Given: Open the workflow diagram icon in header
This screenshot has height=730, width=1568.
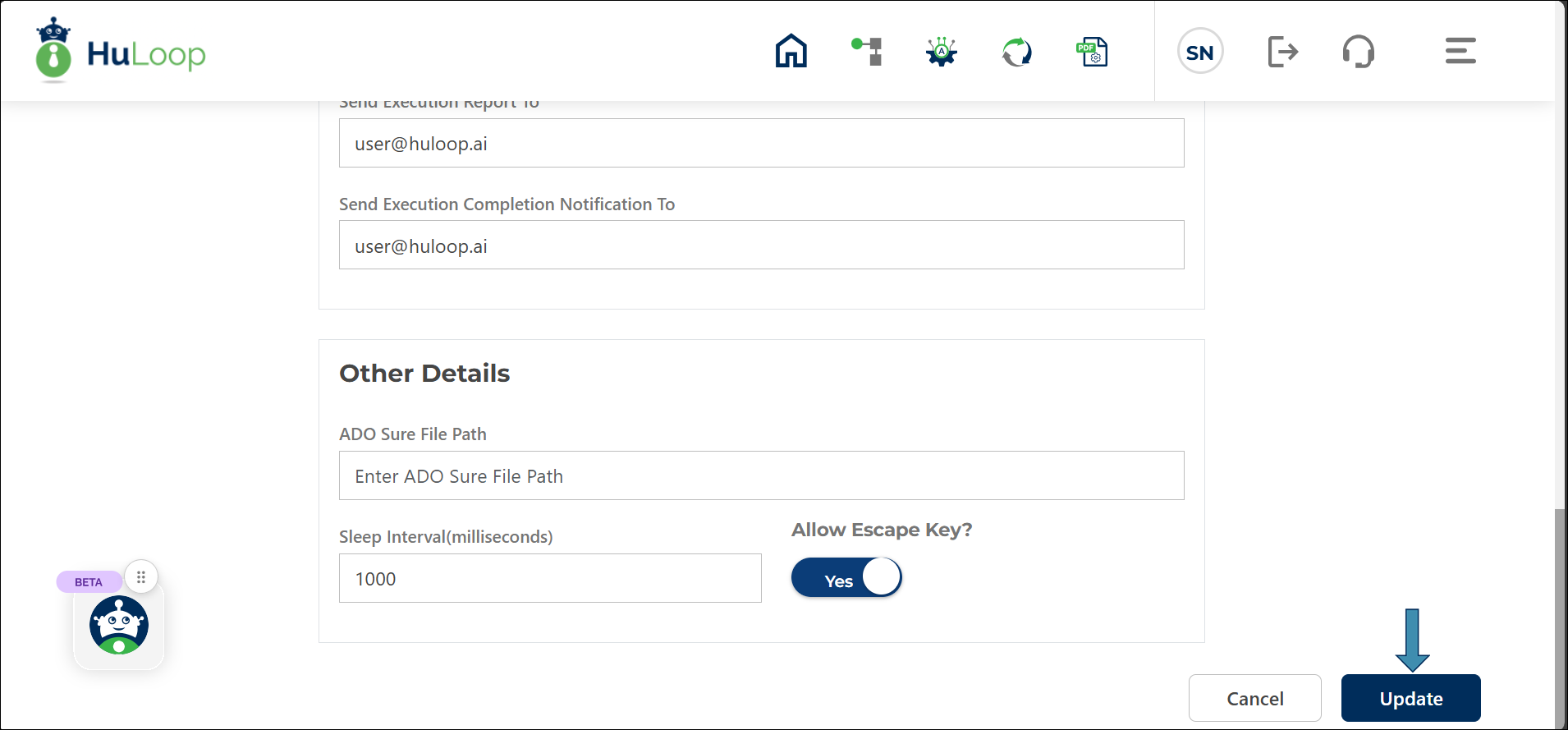Looking at the screenshot, I should pyautogui.click(x=867, y=51).
